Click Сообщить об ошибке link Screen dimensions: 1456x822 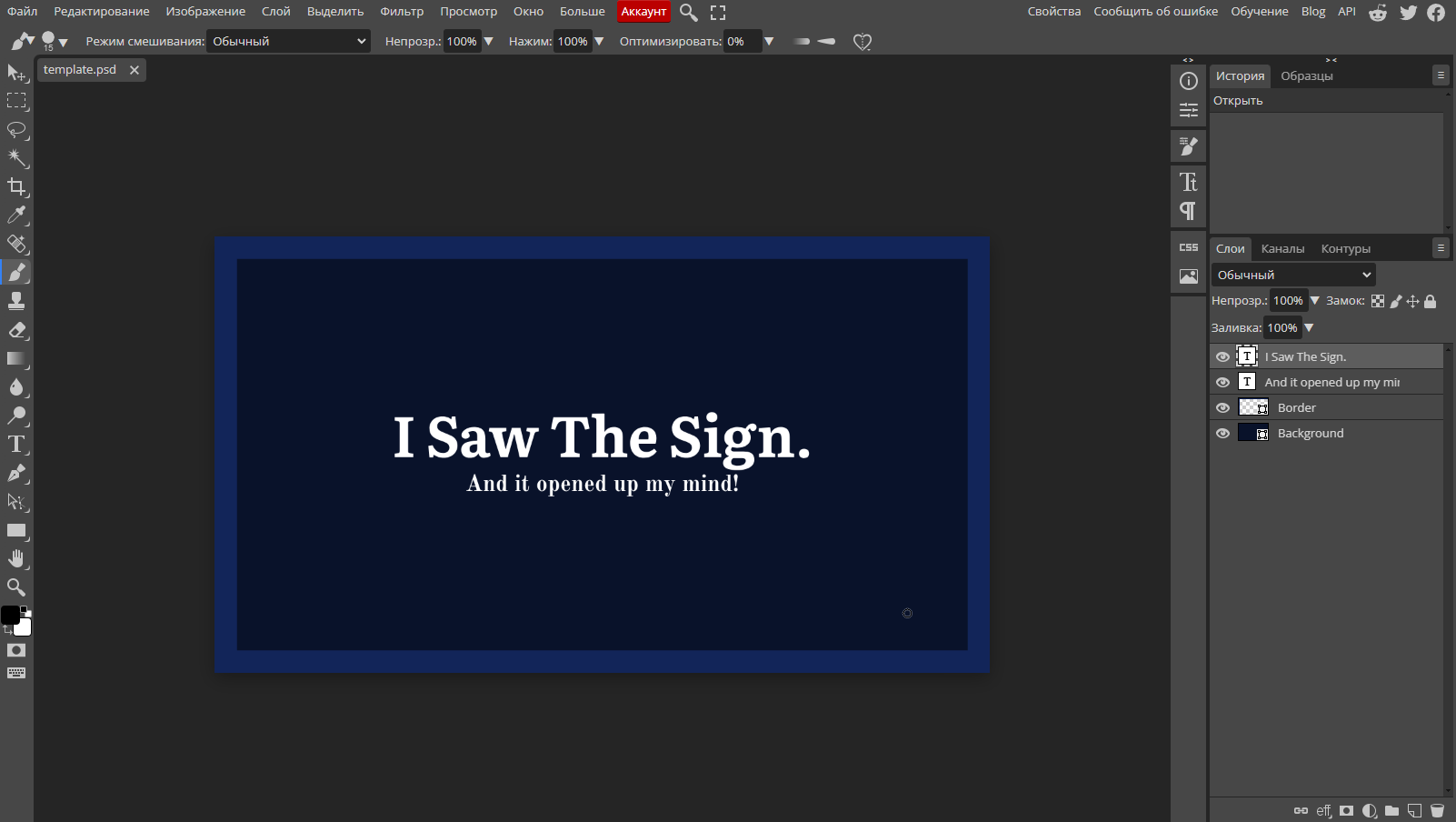(1155, 11)
